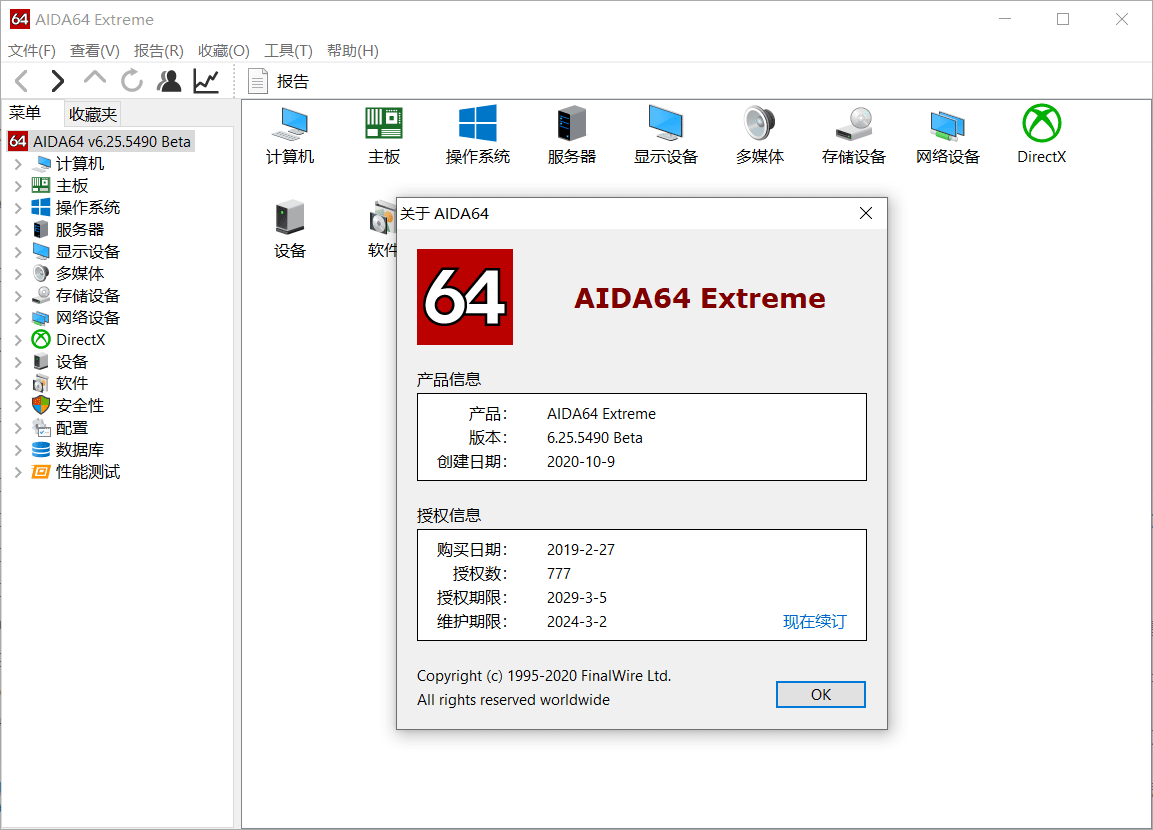Expand the 服务器 tree node chevron

pos(18,230)
